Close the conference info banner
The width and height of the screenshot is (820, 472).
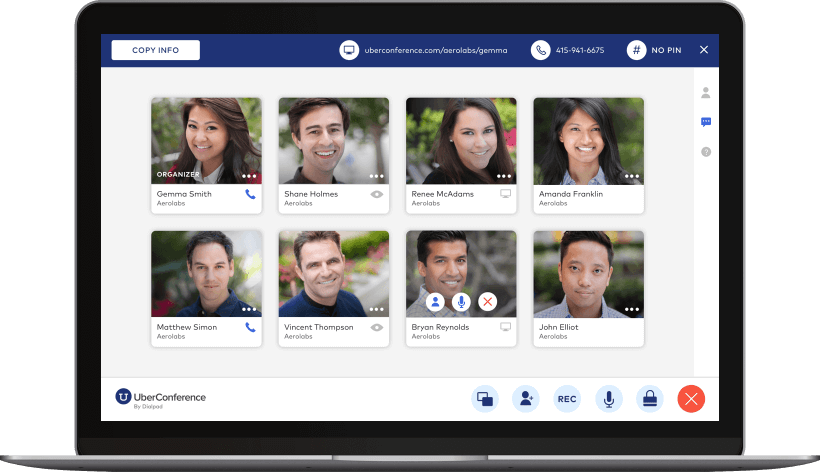tap(704, 50)
